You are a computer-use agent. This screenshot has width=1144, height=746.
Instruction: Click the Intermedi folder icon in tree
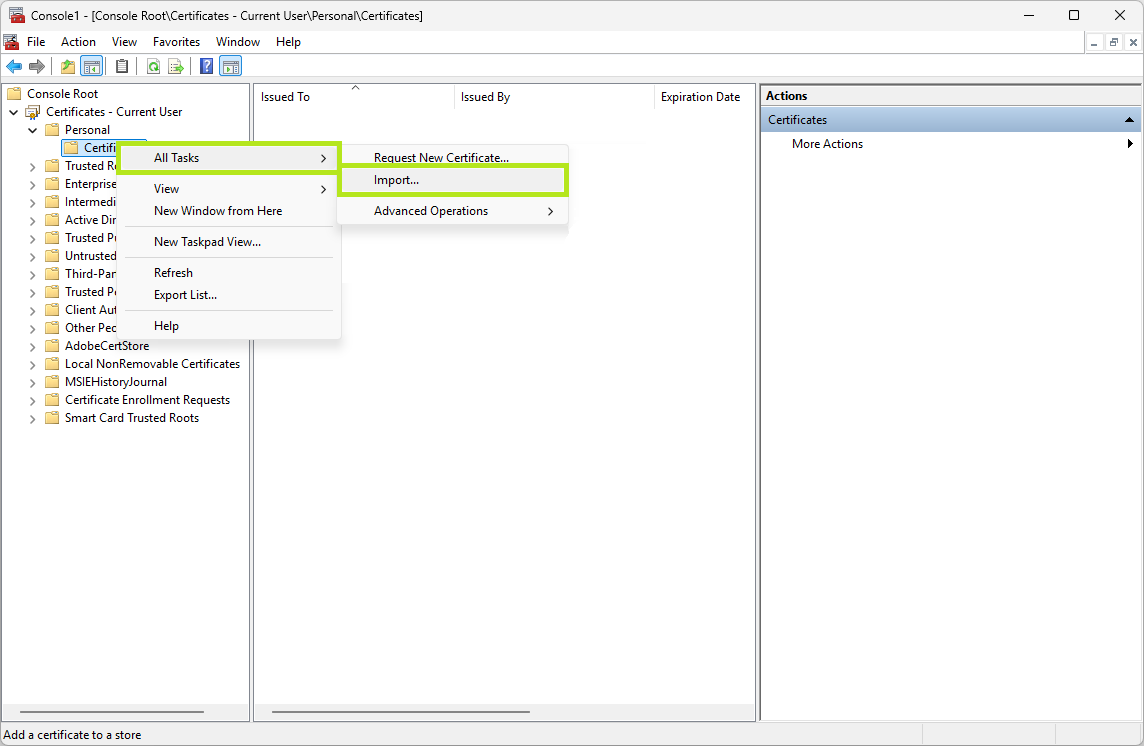(x=52, y=201)
